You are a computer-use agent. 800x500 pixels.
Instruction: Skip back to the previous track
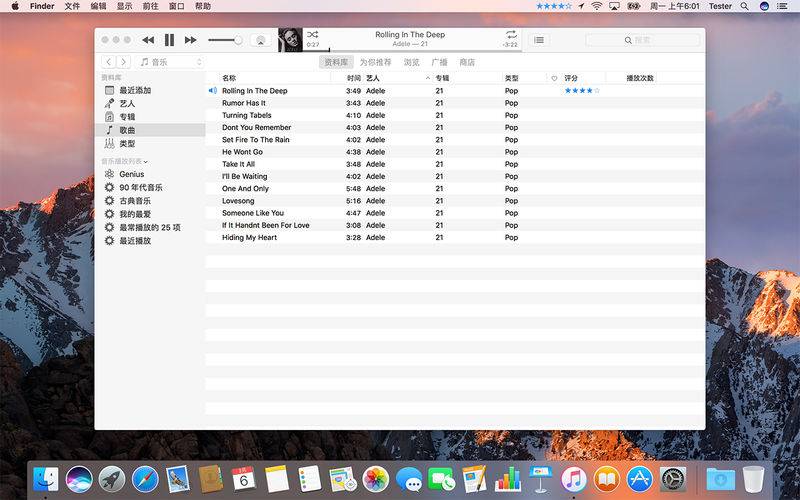tap(148, 40)
